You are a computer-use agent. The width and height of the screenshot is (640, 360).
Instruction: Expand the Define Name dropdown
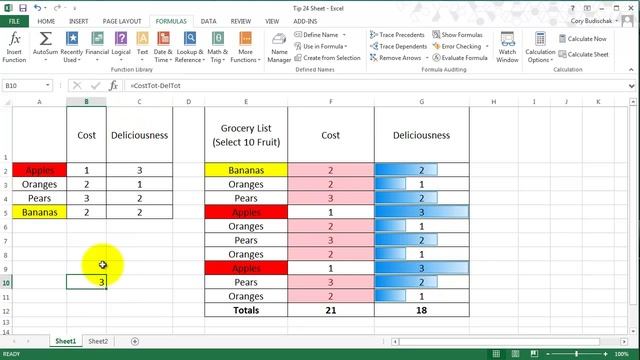tap(344, 35)
